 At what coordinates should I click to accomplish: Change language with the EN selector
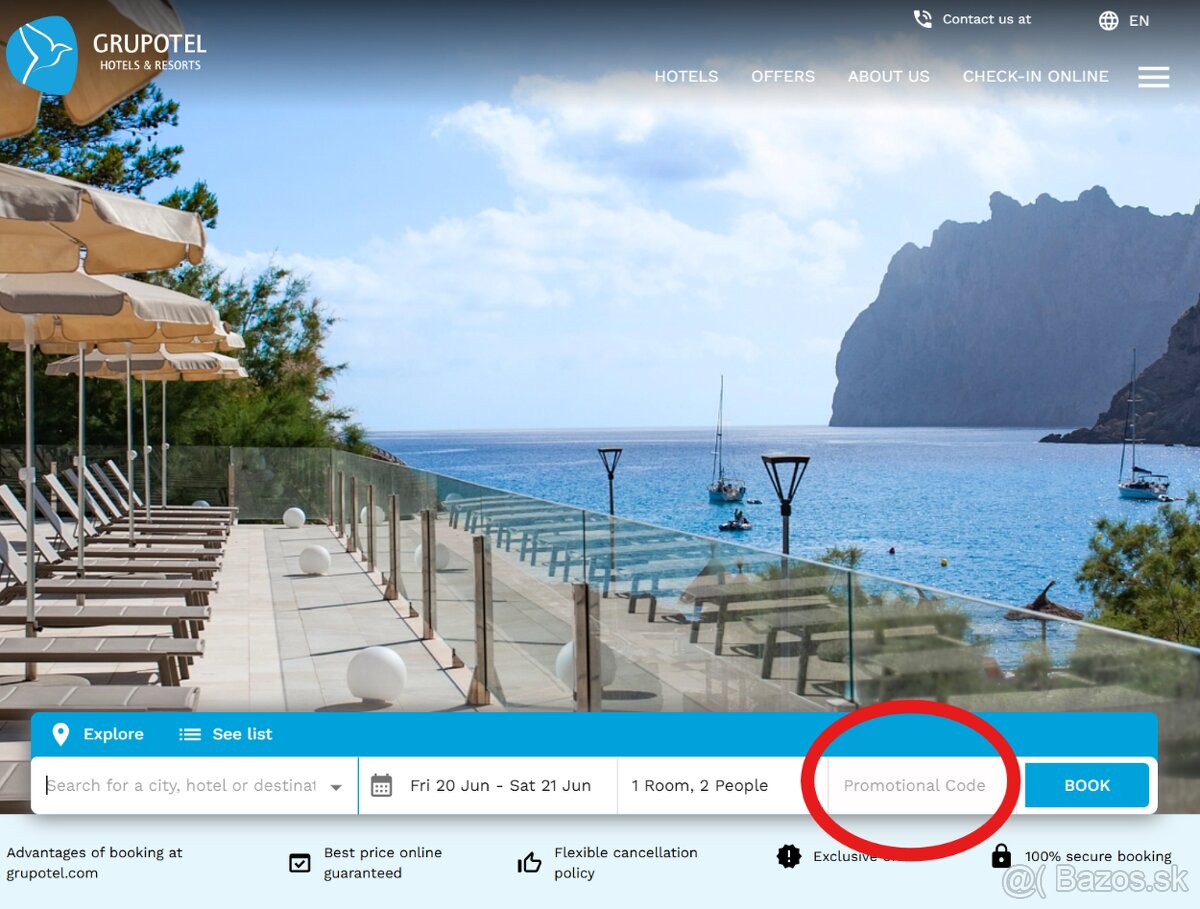[1139, 21]
